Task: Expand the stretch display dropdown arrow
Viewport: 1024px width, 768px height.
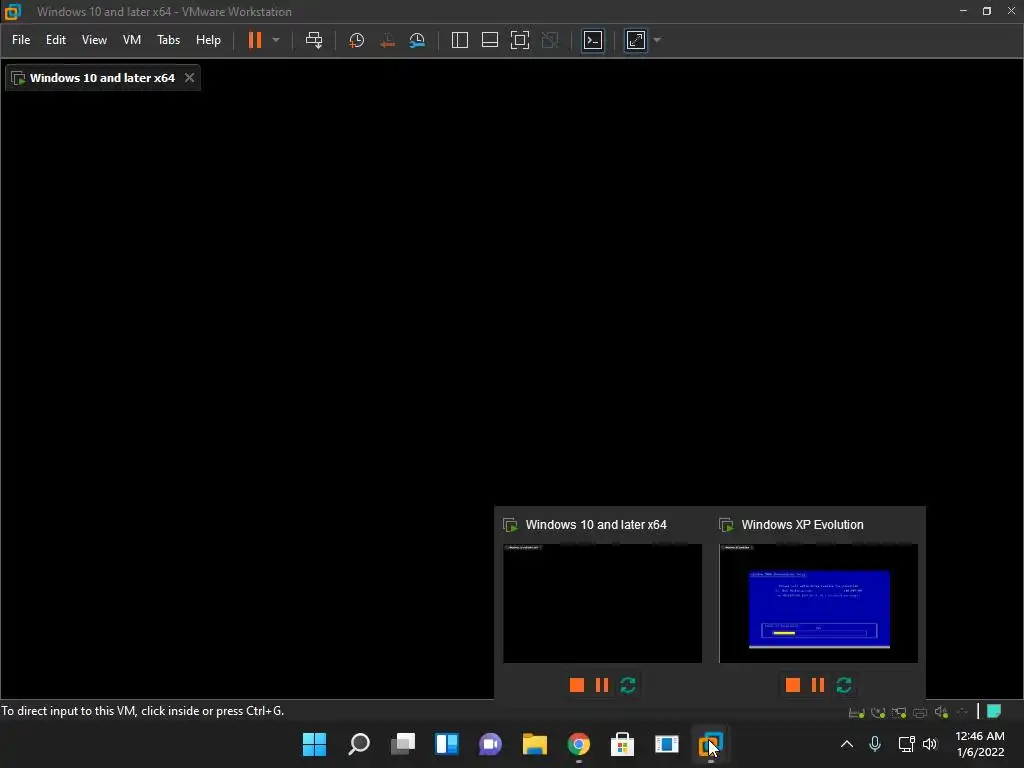Action: 657,40
